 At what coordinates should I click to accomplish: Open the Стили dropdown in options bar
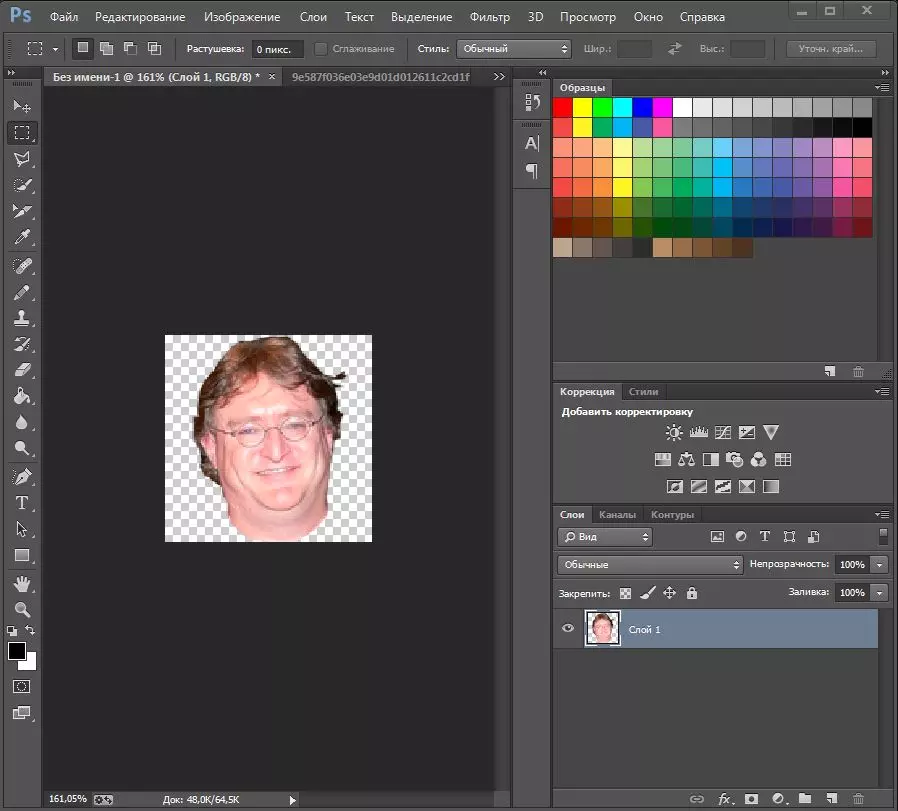tap(513, 49)
